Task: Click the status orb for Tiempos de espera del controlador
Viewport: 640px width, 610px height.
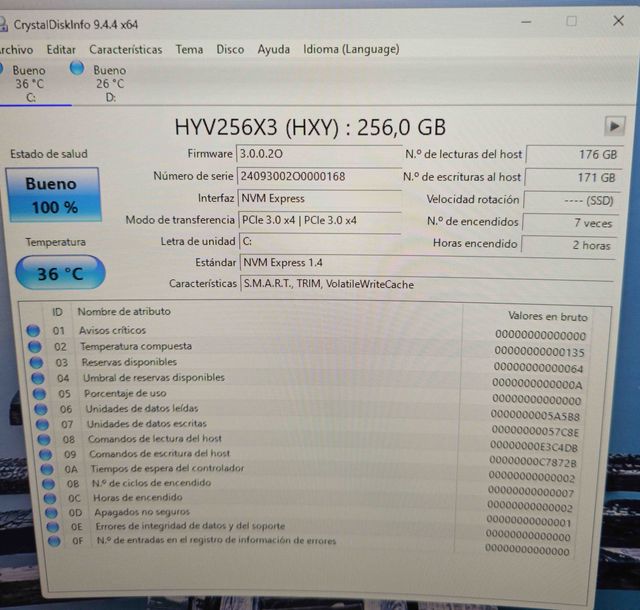Action: [47, 470]
